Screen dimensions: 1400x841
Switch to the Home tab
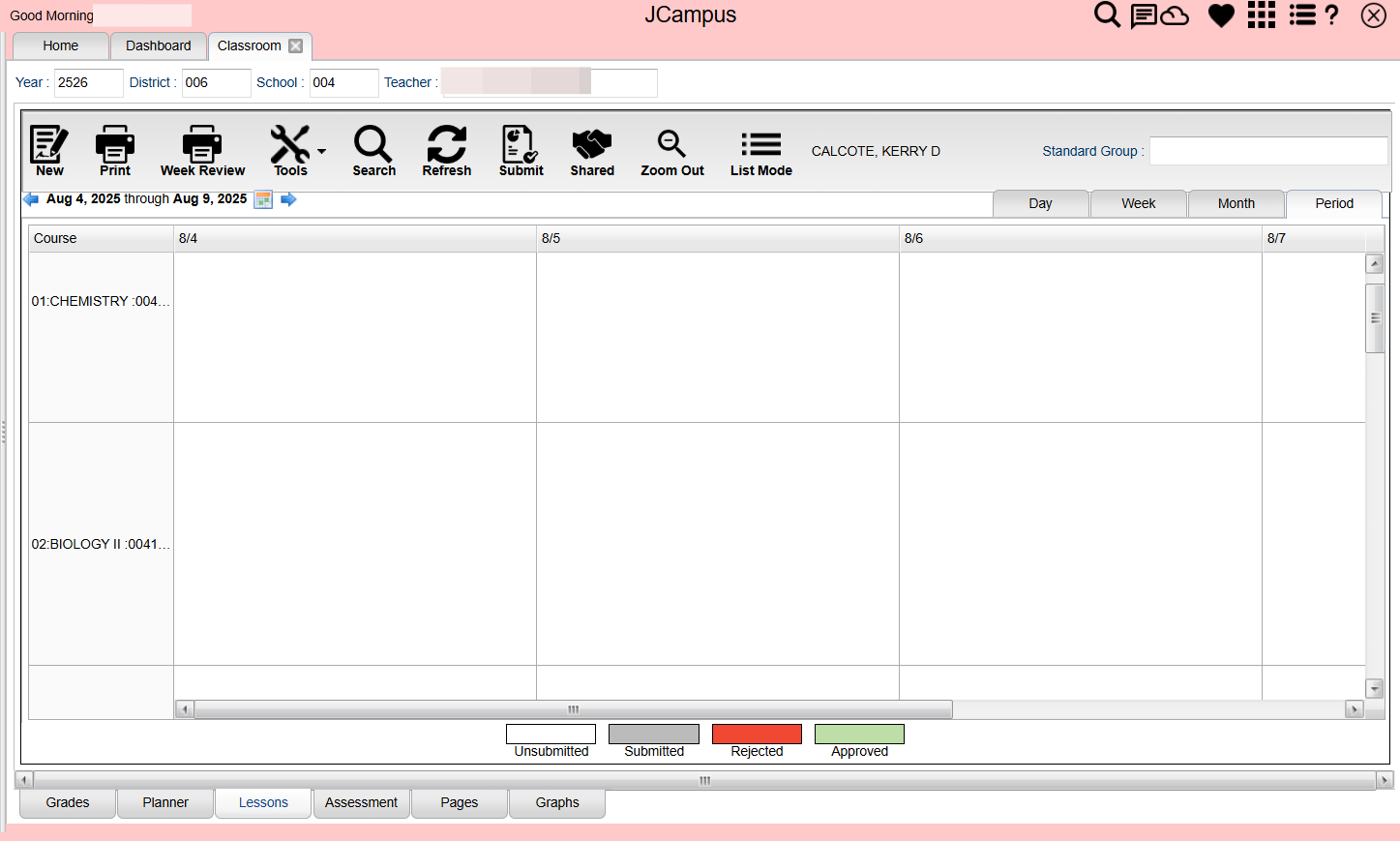60,45
